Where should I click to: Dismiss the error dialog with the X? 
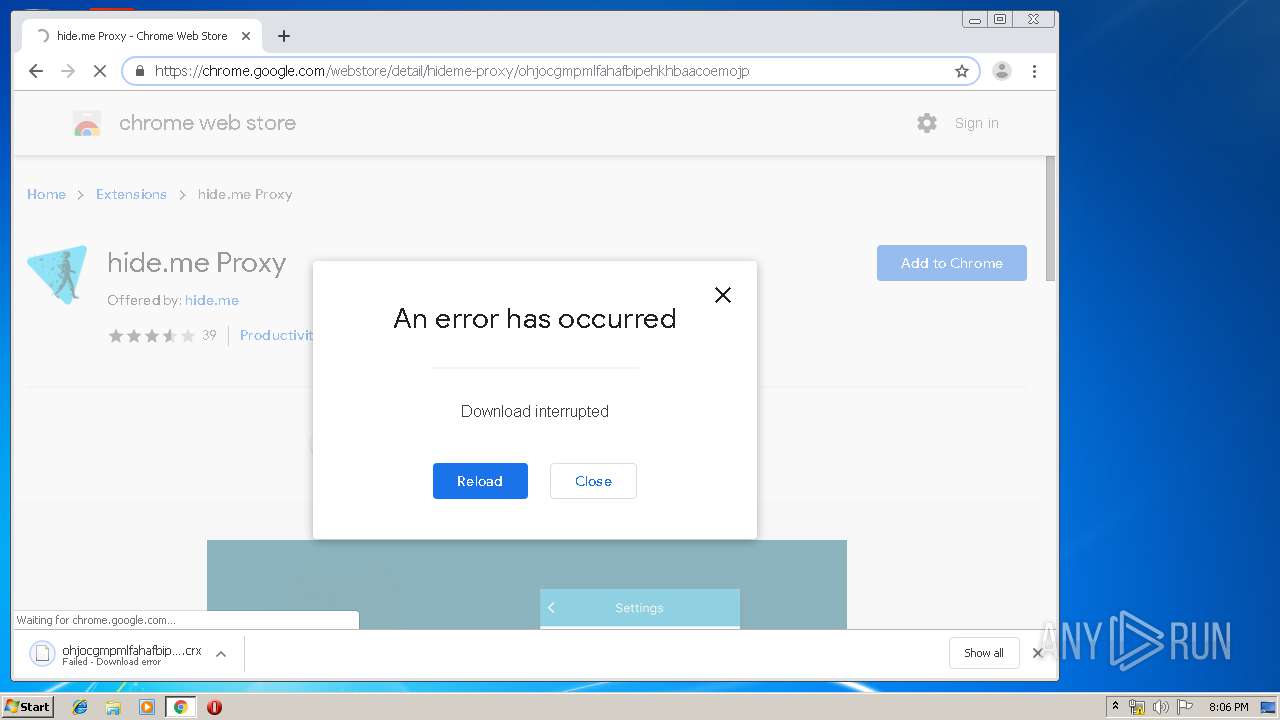(x=723, y=295)
